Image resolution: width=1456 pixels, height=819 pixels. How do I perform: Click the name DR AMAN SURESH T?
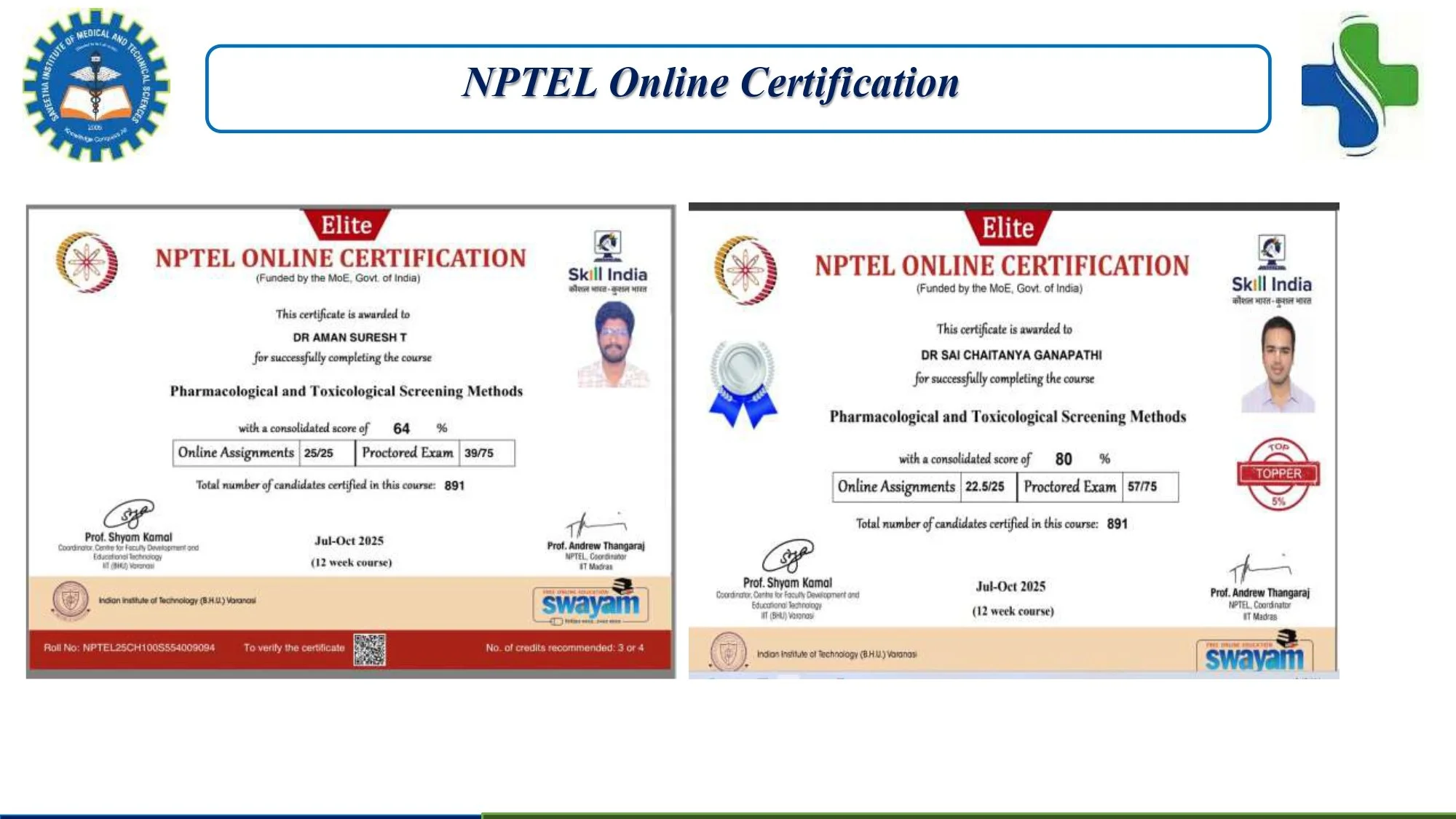pyautogui.click(x=350, y=337)
